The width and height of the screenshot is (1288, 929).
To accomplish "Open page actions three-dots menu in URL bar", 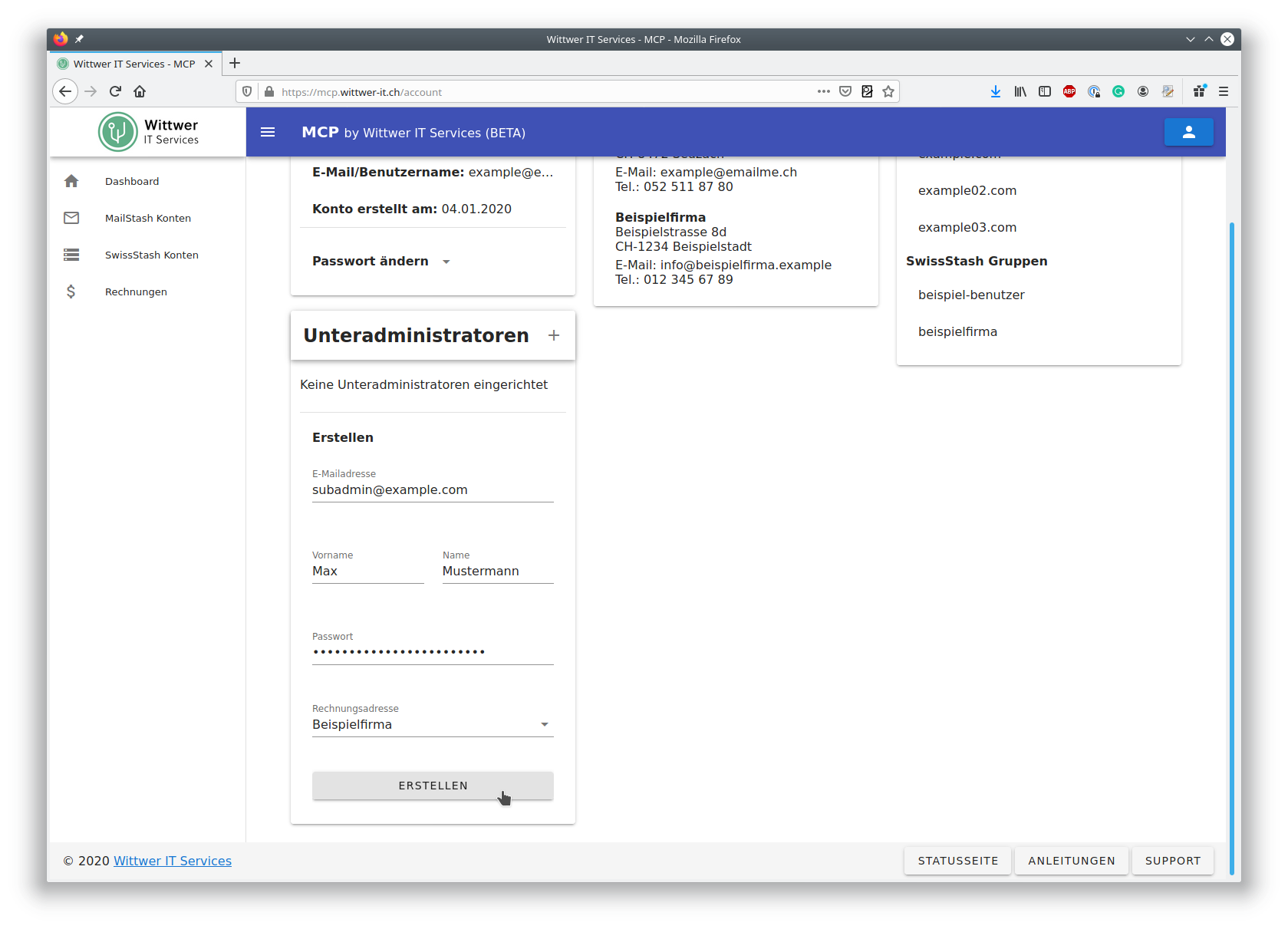I will (824, 91).
